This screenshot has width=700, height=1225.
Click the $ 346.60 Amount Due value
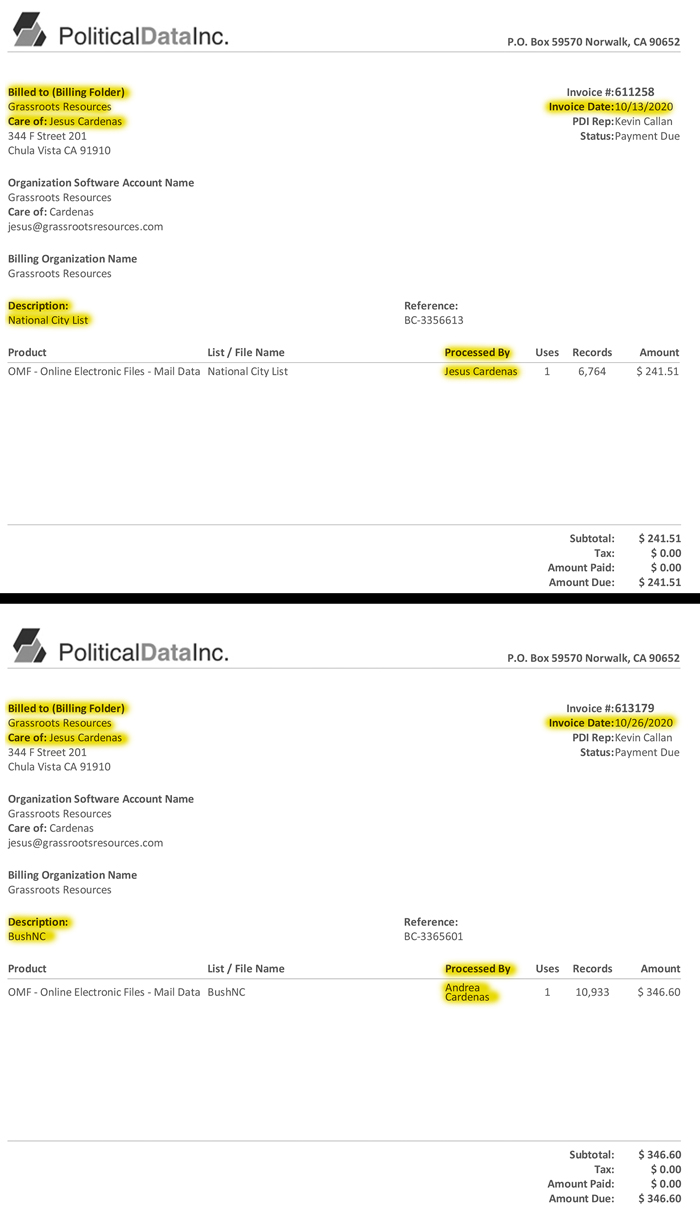click(x=658, y=1198)
